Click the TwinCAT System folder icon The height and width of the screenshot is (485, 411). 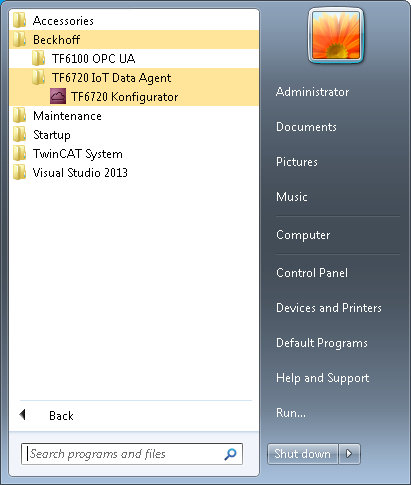click(20, 153)
